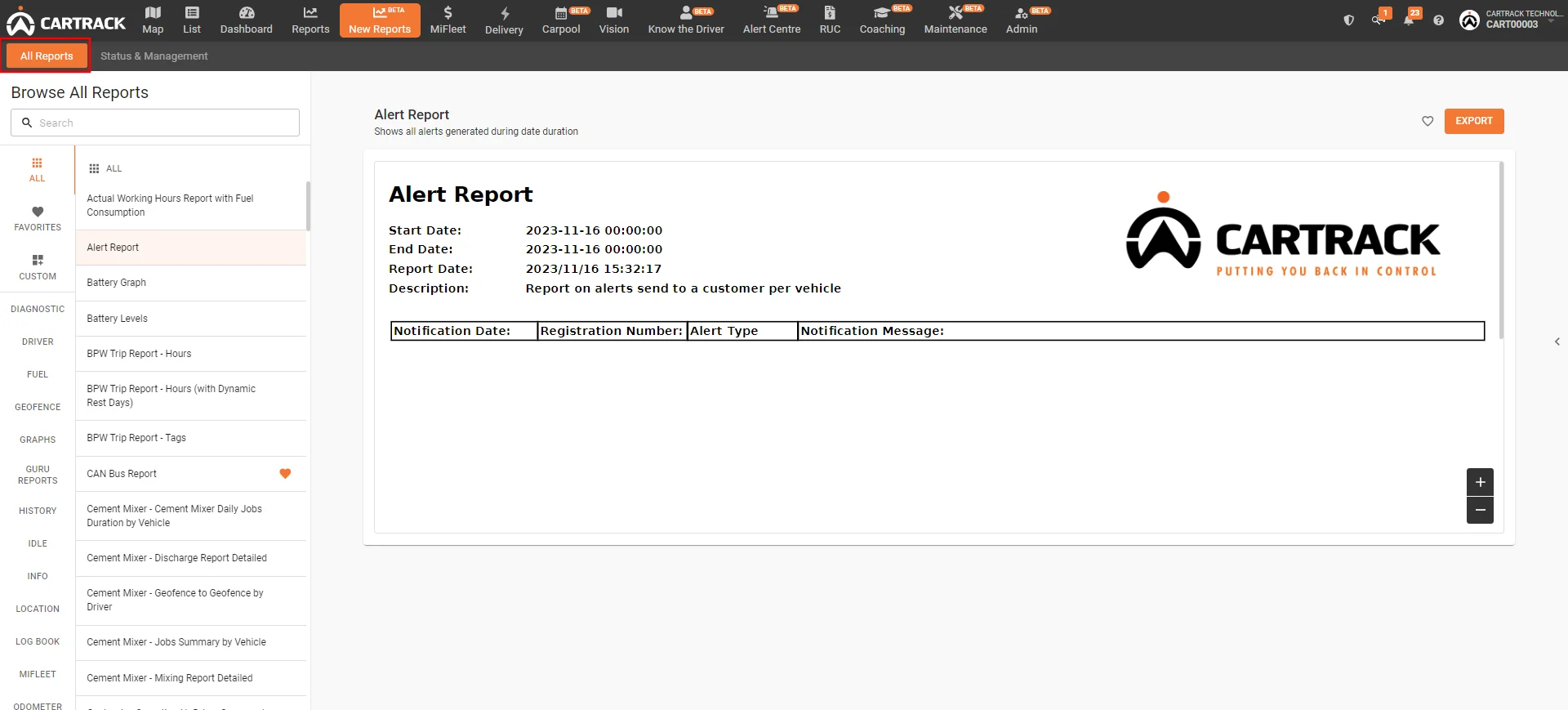This screenshot has width=1568, height=710.
Task: Open the Alert Centre
Action: point(772,20)
